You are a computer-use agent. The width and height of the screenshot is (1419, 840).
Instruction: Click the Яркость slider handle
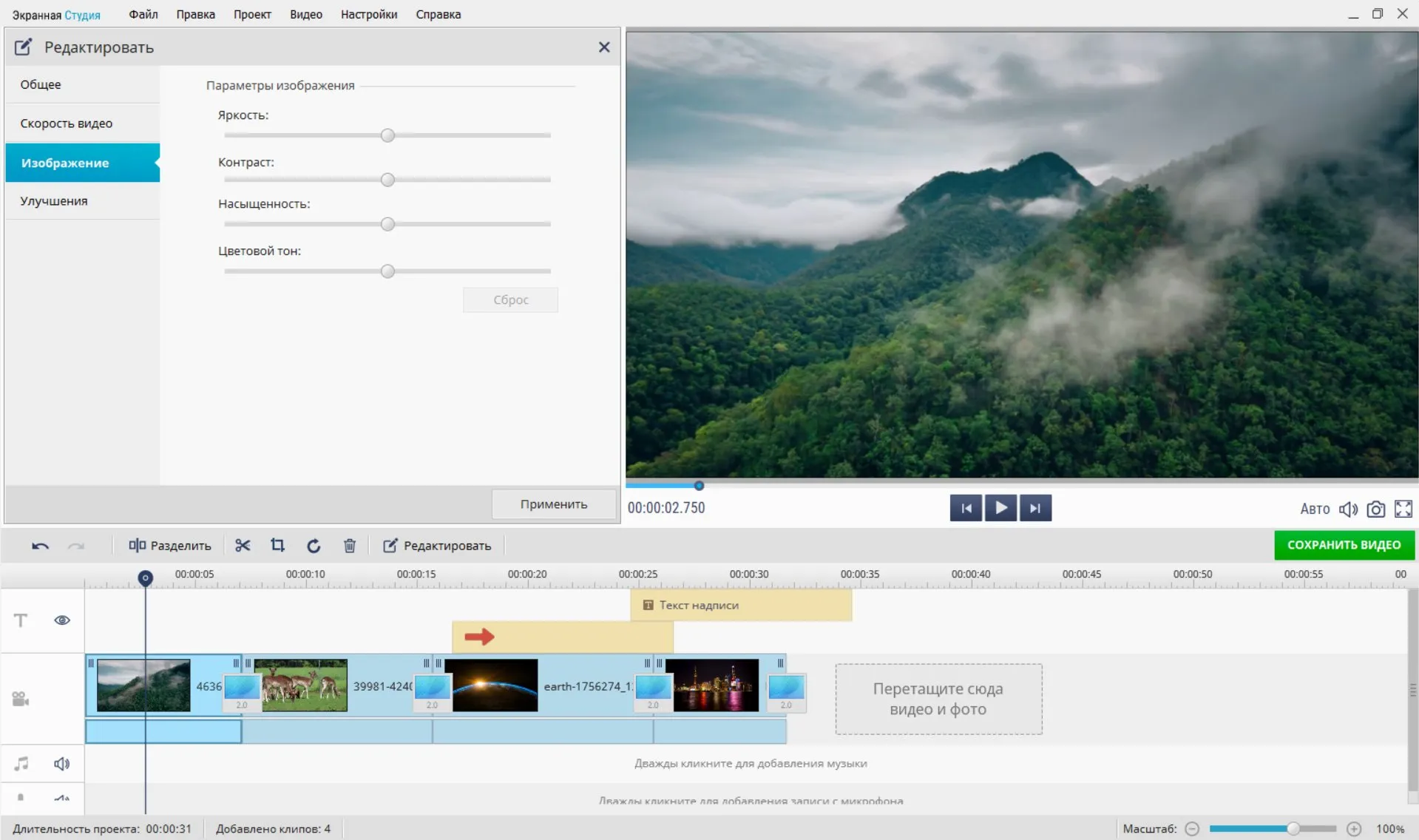click(387, 135)
